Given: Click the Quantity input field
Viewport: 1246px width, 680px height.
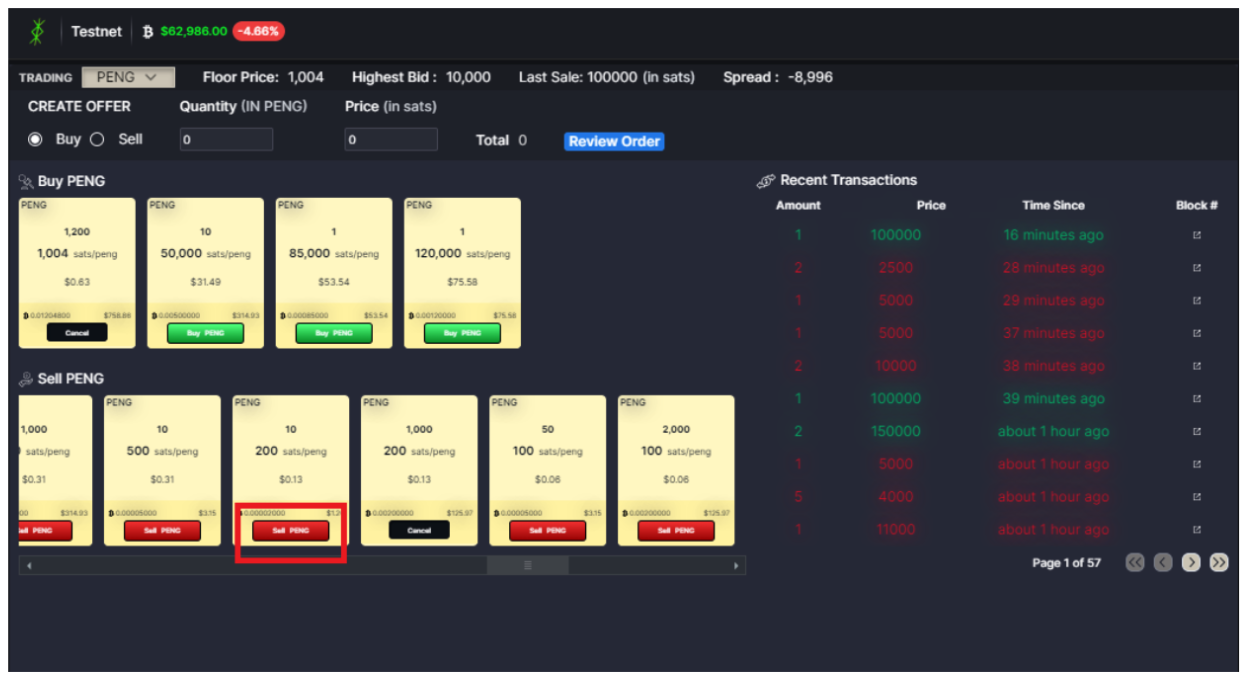Looking at the screenshot, I should 226,141.
